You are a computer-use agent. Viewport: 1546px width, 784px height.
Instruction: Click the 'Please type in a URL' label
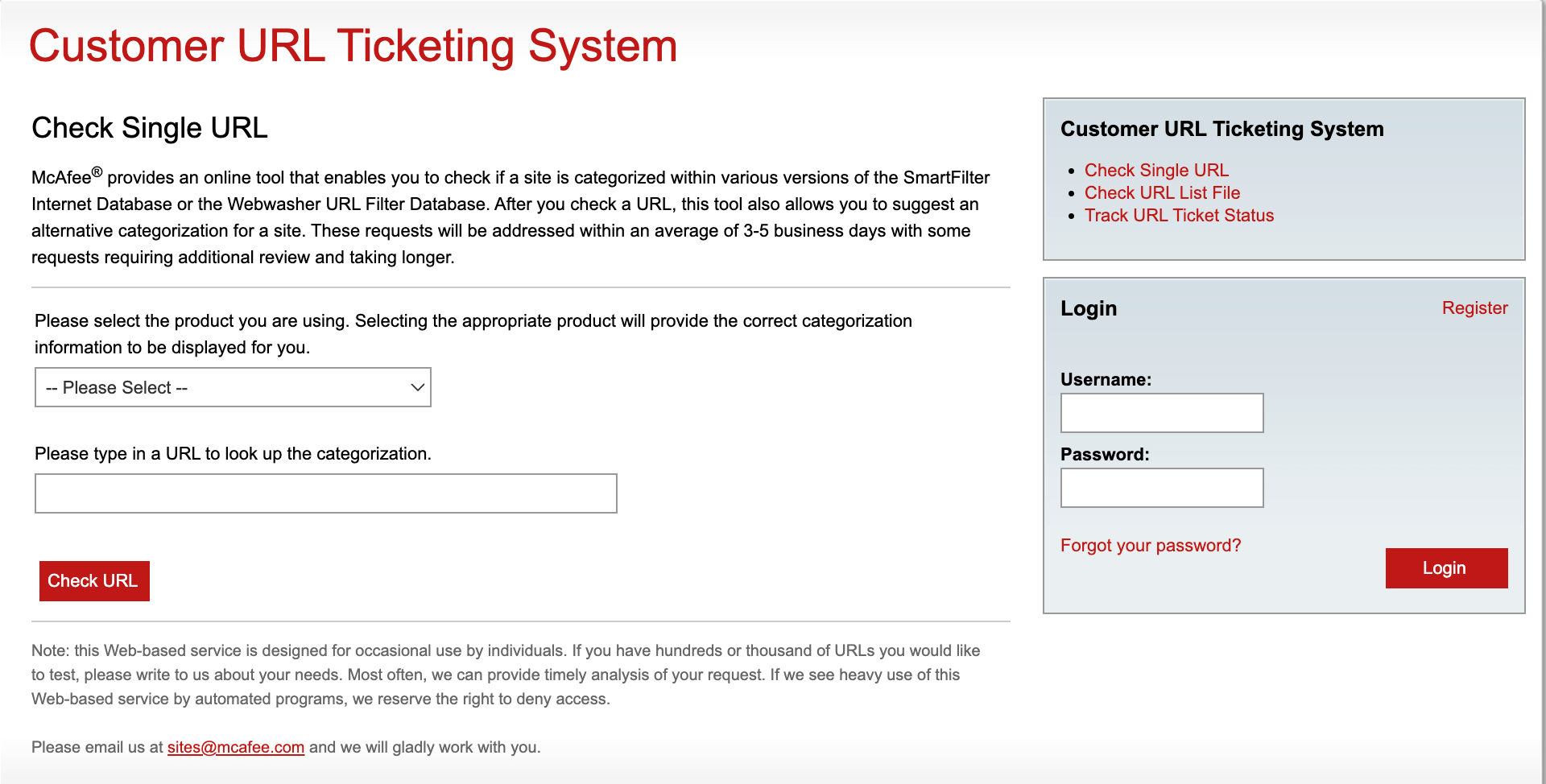[233, 454]
